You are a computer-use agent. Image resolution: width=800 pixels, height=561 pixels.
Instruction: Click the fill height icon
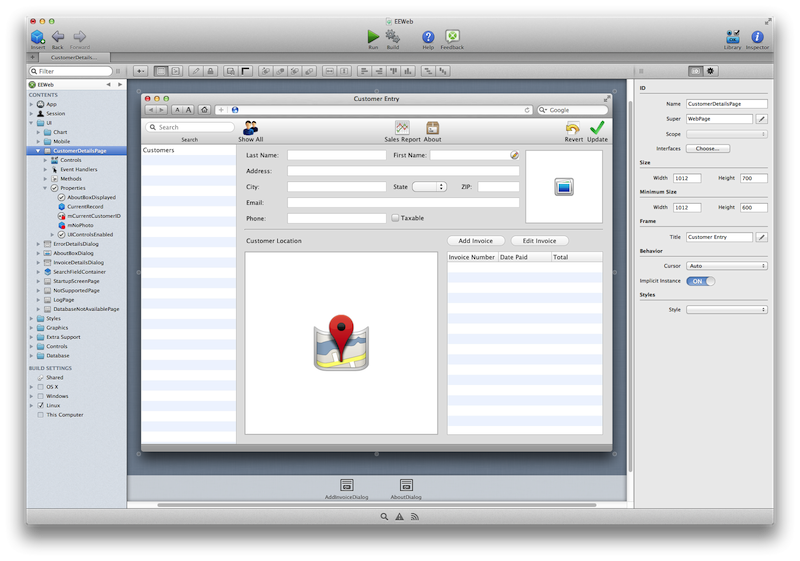pyautogui.click(x=344, y=71)
